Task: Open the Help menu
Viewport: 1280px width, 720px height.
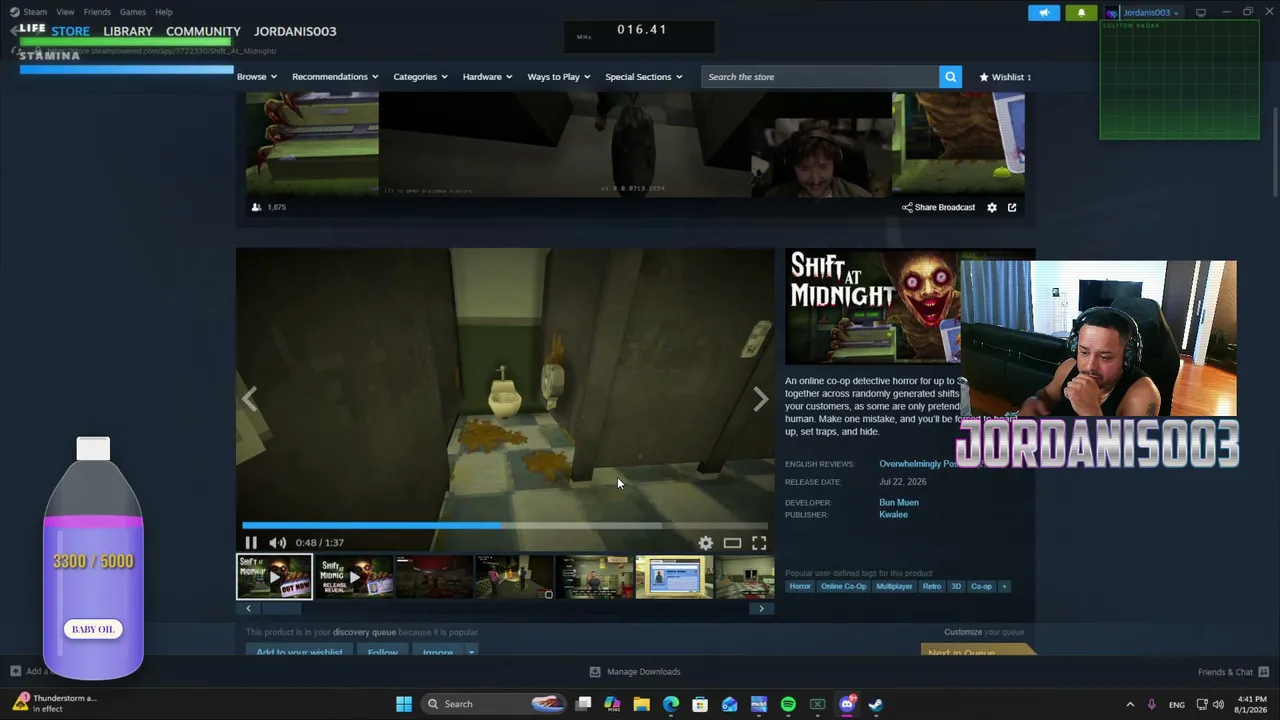Action: 164,12
